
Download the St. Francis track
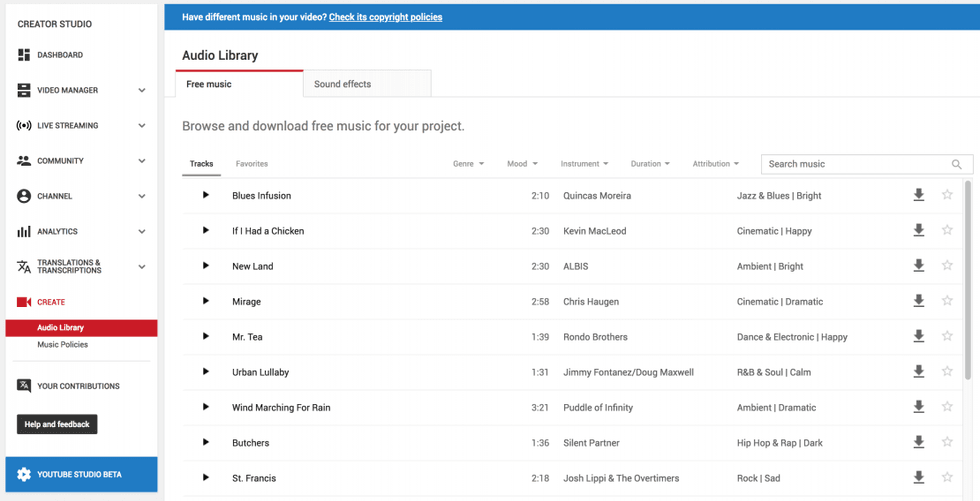pos(918,477)
